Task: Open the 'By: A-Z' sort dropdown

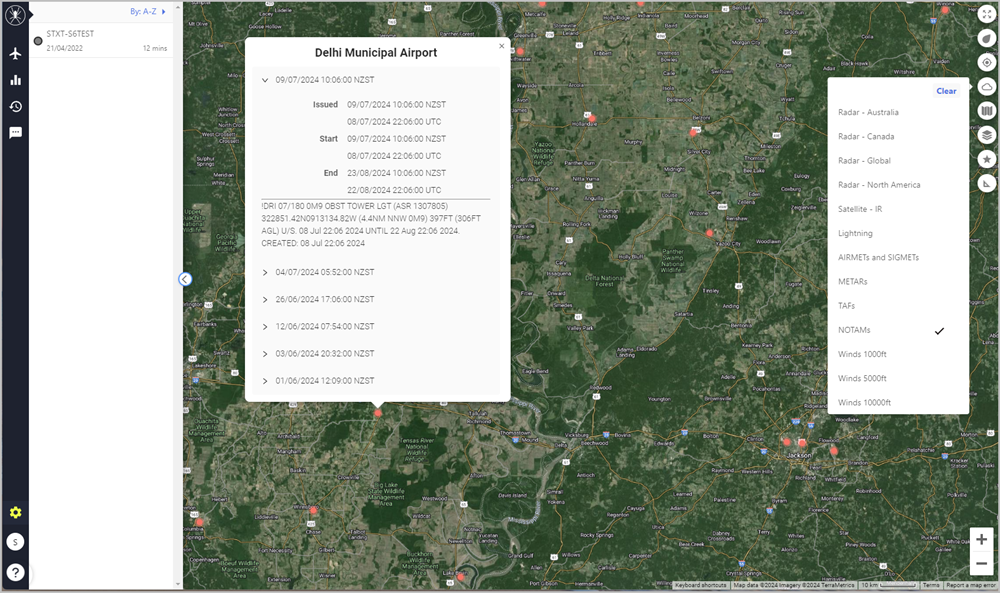Action: (148, 11)
